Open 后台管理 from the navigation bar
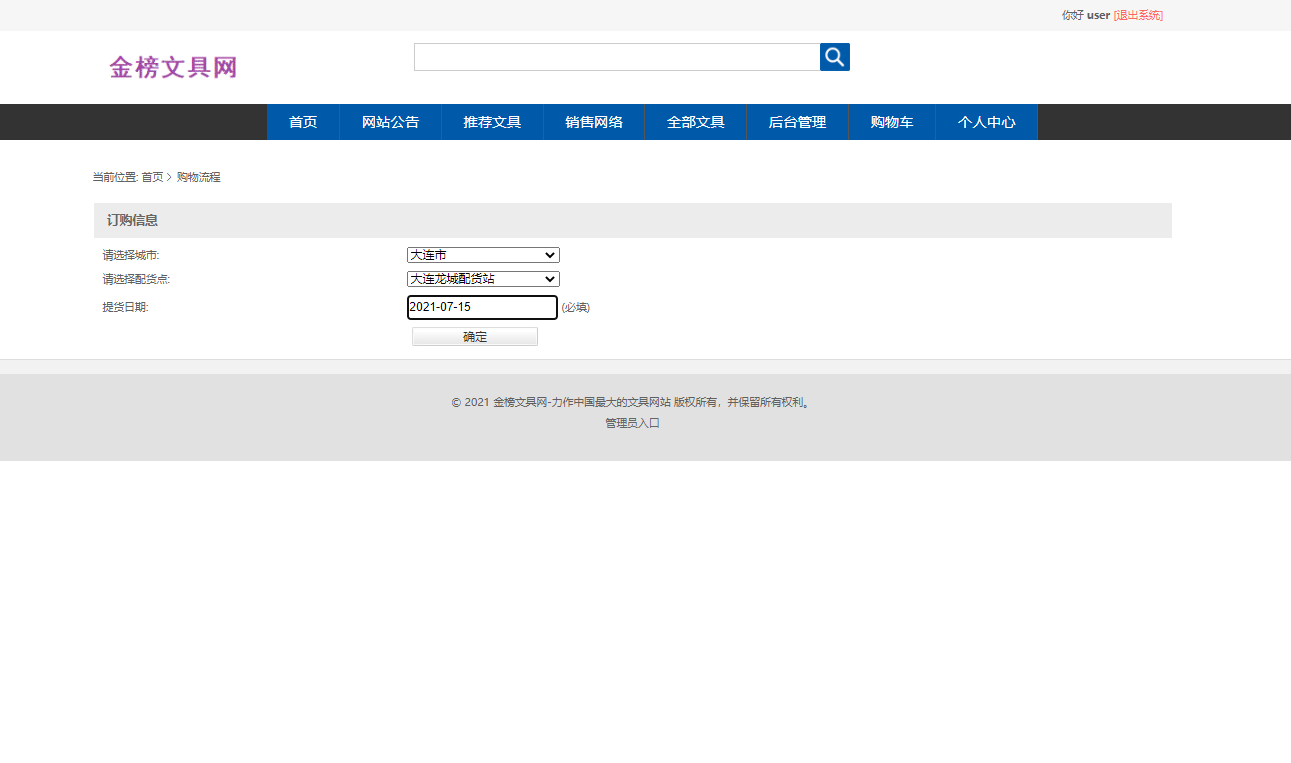The image size is (1291, 763). 797,121
